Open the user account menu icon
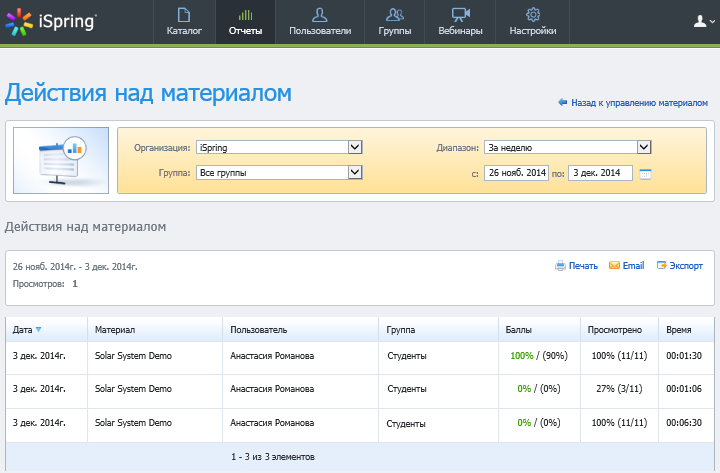The image size is (720, 473). point(703,21)
